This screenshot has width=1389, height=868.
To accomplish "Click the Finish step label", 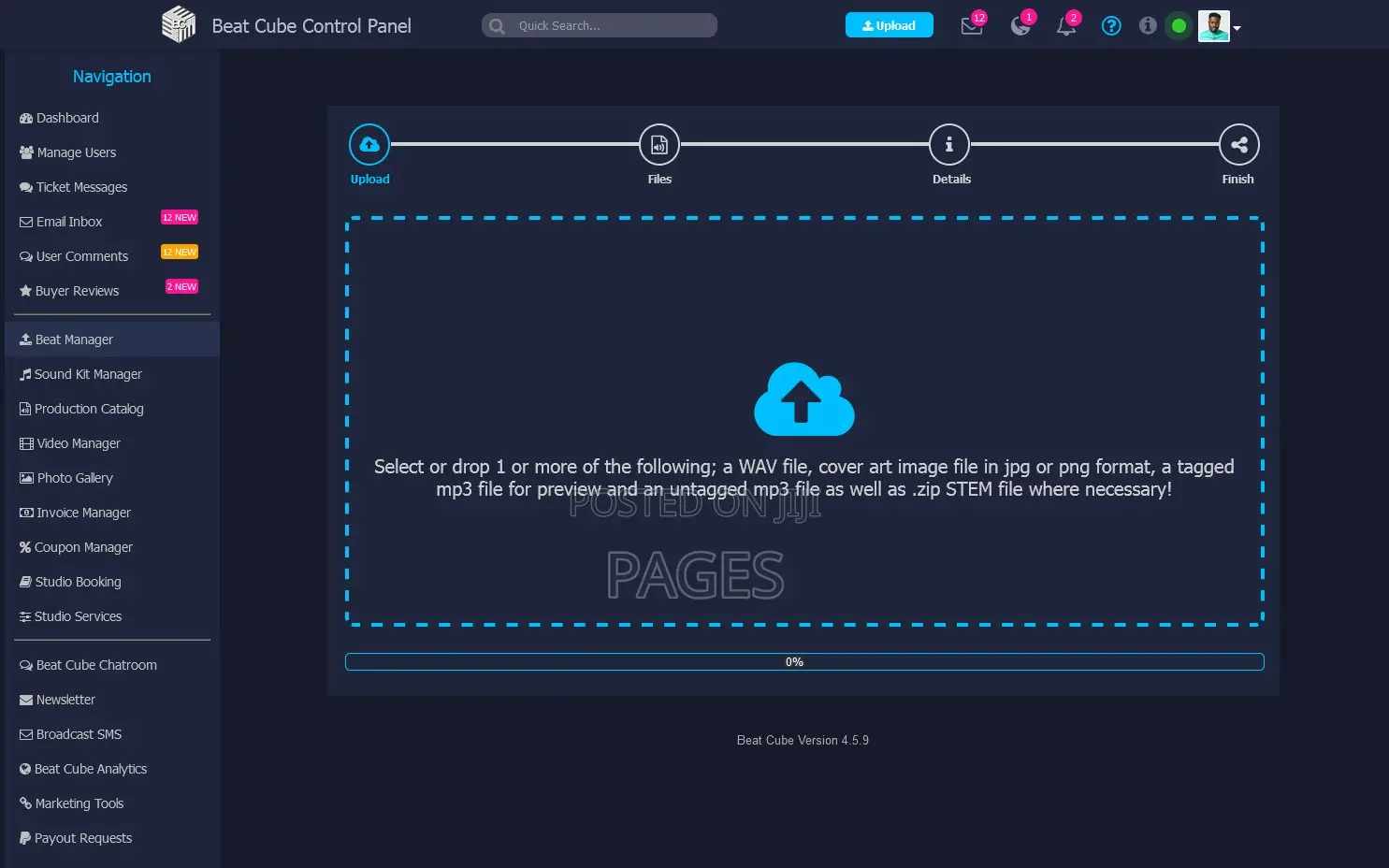I will [1237, 179].
